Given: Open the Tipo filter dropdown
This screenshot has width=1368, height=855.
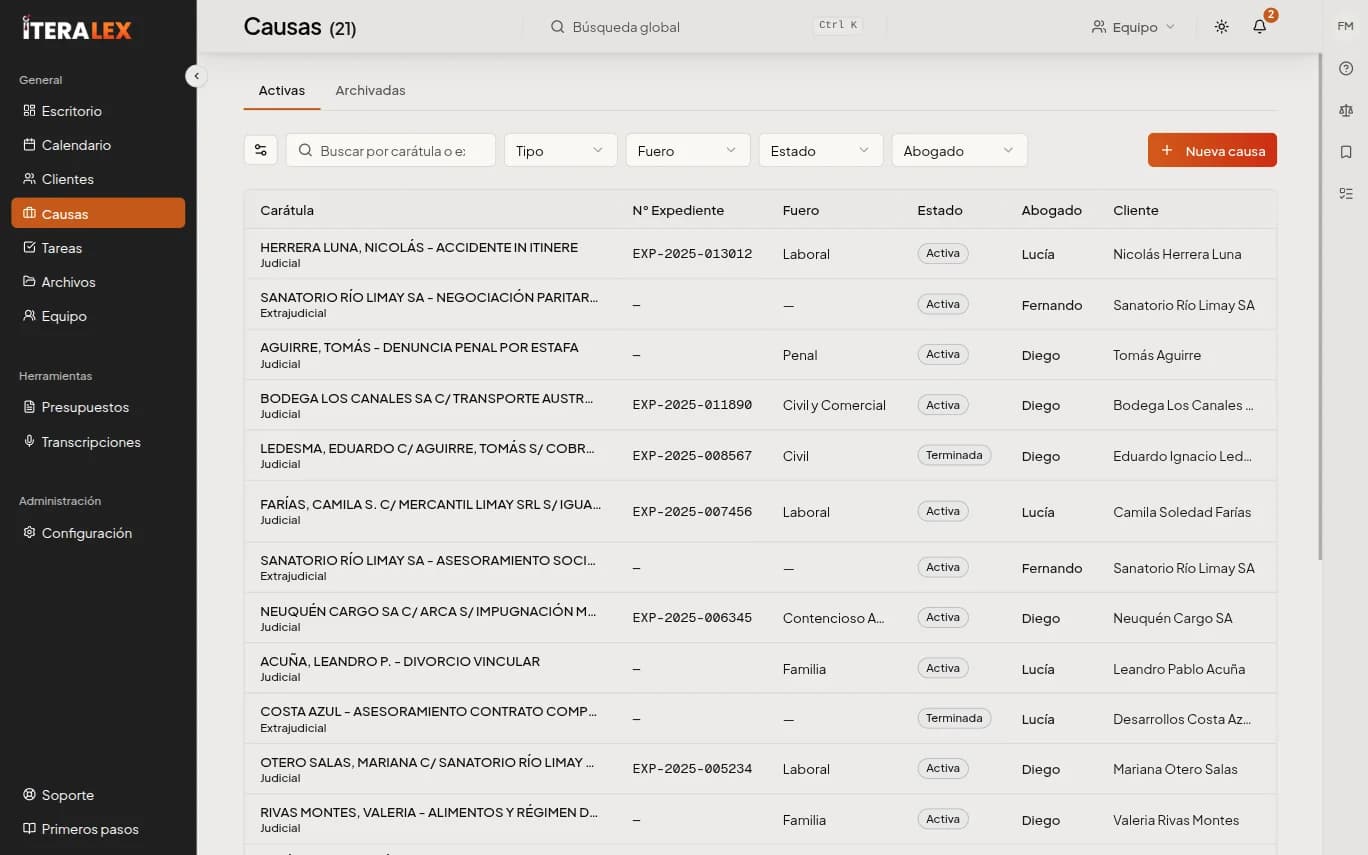Looking at the screenshot, I should point(560,150).
